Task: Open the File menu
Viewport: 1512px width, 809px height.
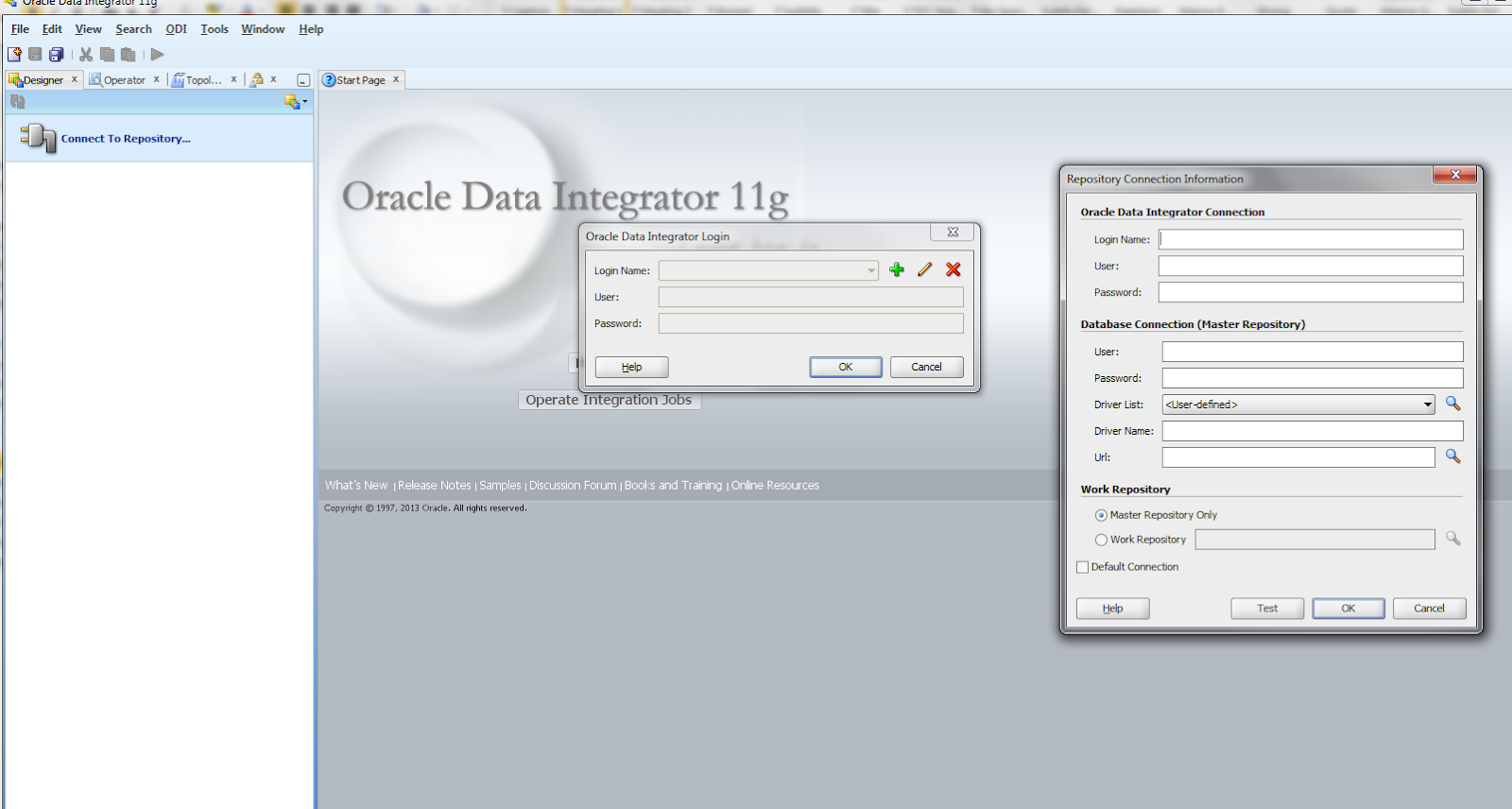Action: (x=20, y=29)
